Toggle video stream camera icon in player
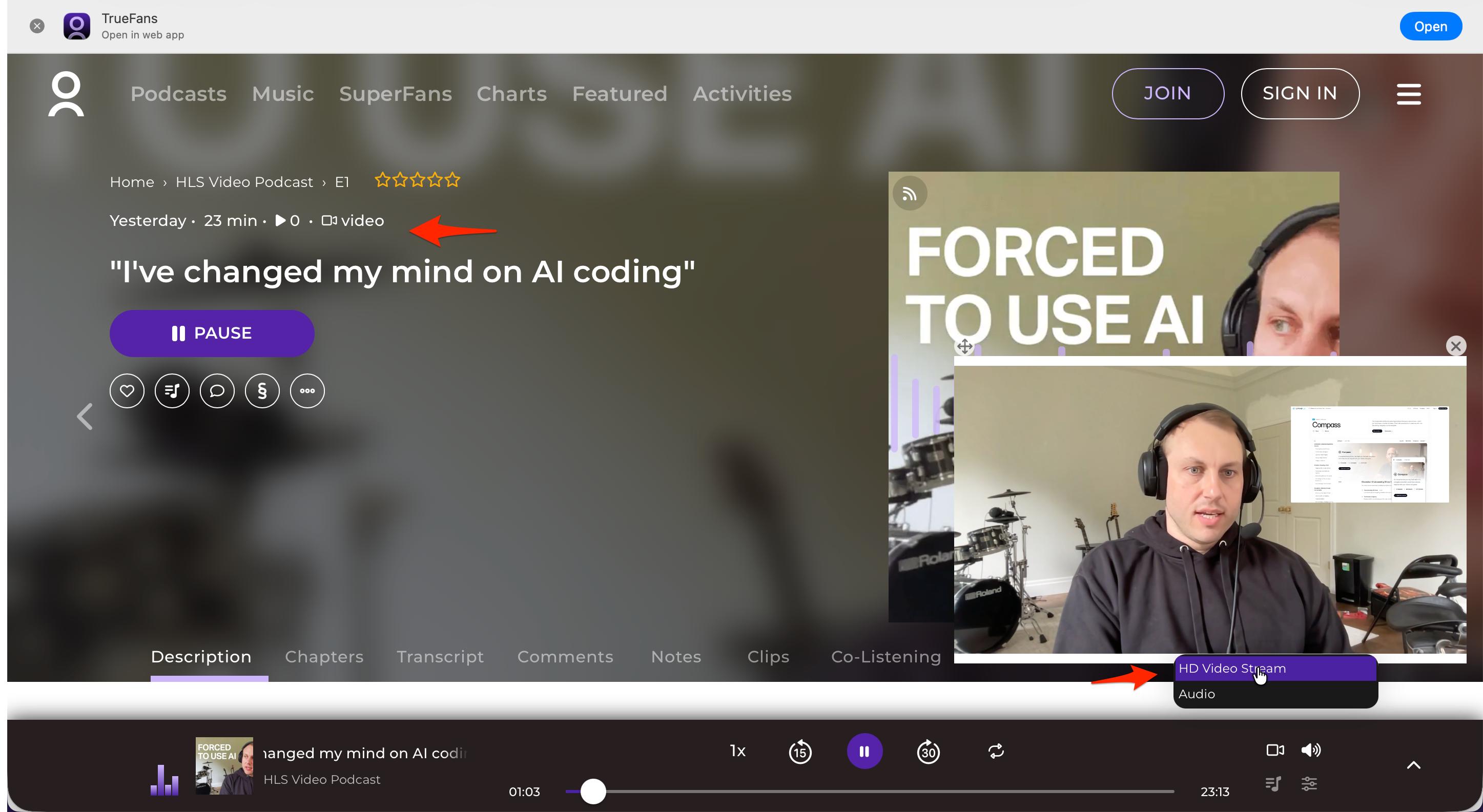The image size is (1483, 812). pos(1274,750)
